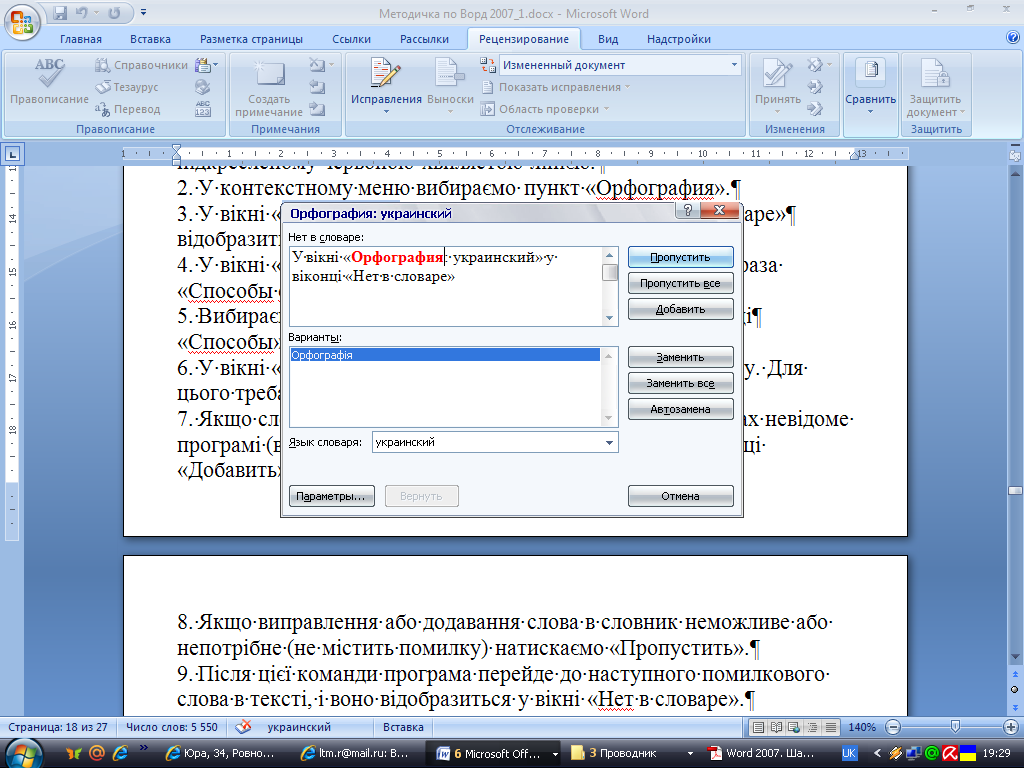Click the Автозамена button
The width and height of the screenshot is (1024, 768).
680,409
